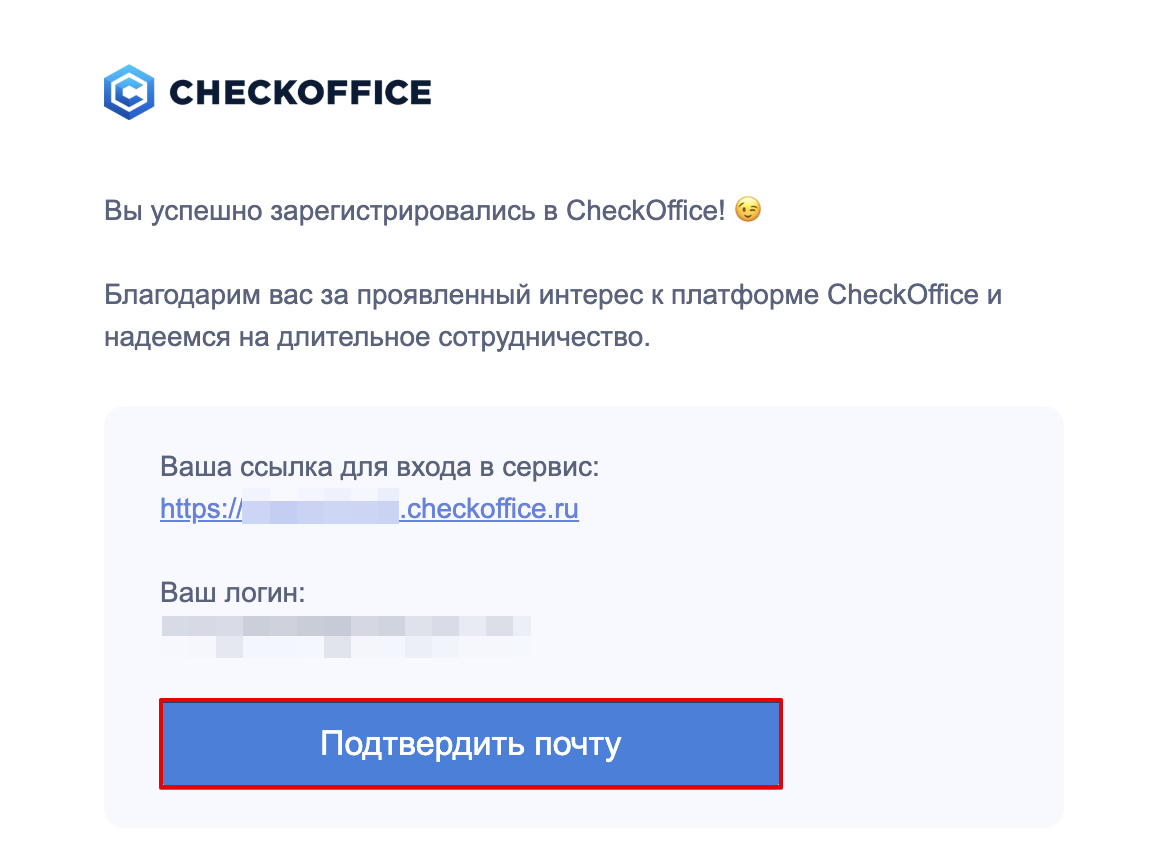The width and height of the screenshot is (1166, 852).
Task: Click the word платформе in the paragraph
Action: (x=744, y=296)
